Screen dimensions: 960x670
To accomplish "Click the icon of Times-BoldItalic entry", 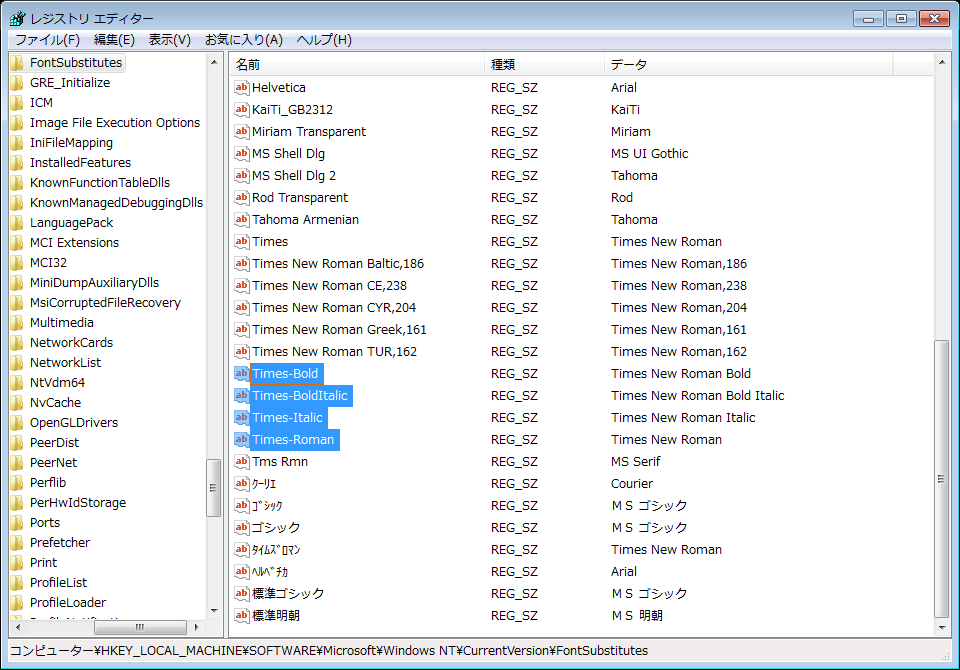I will [x=242, y=396].
